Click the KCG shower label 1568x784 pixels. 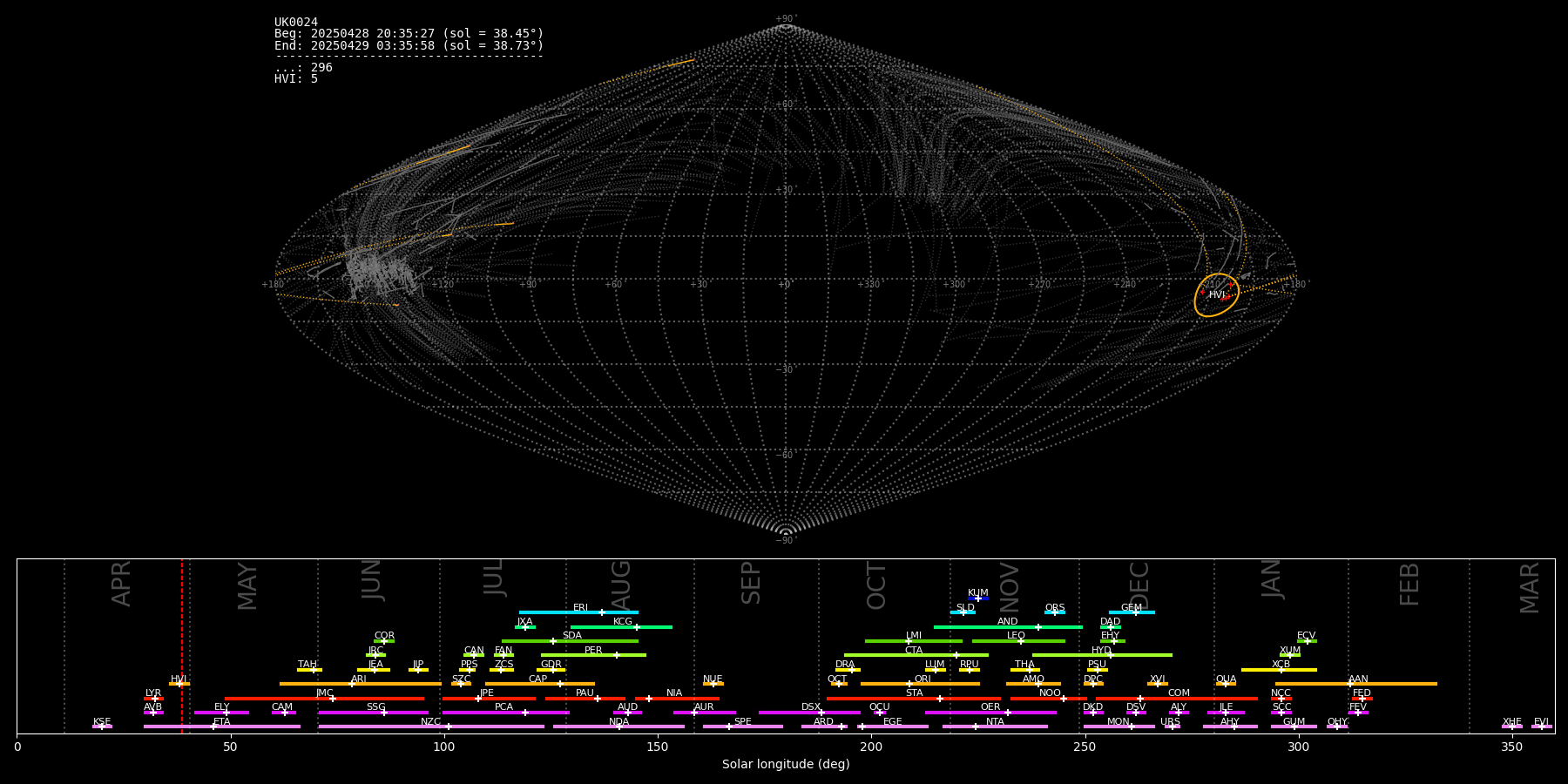coord(623,622)
